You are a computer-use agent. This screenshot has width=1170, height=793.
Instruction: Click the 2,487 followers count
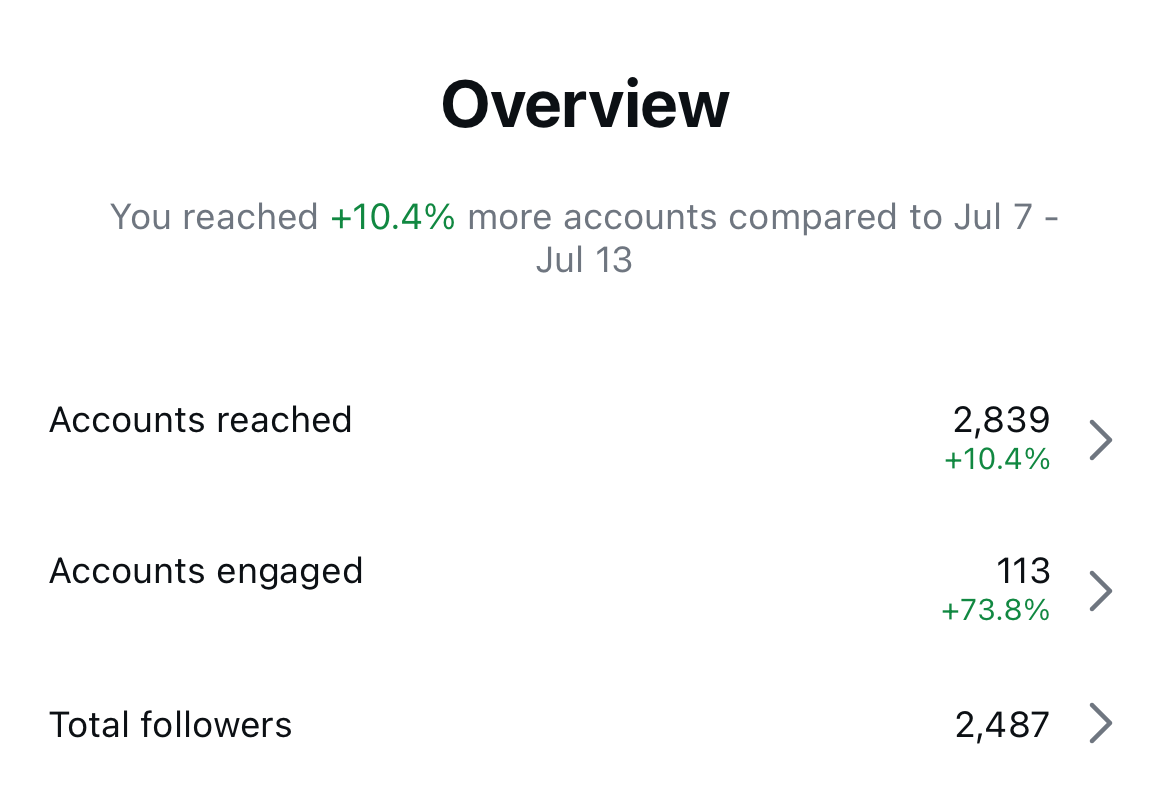pos(1002,725)
